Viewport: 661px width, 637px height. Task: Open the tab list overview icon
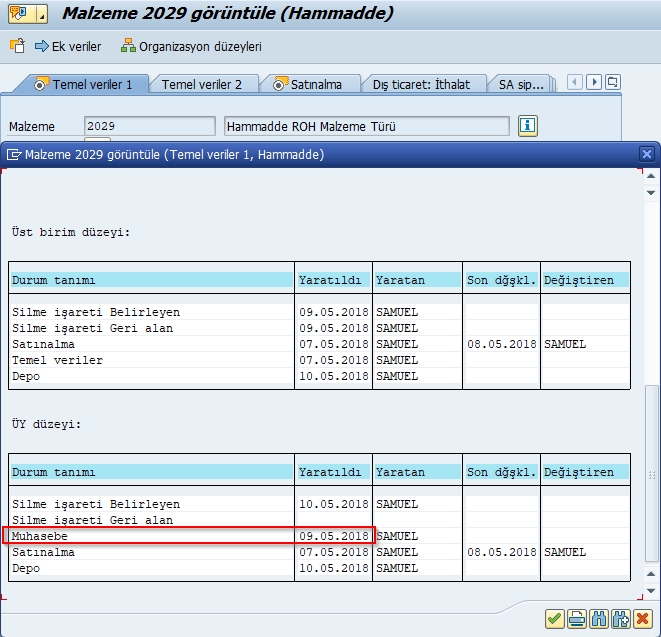pos(613,82)
